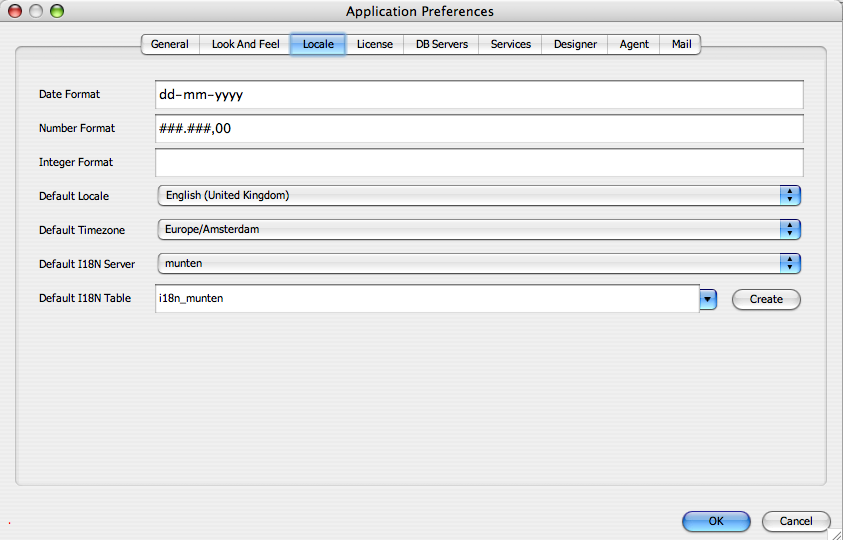Switch to the General tab
This screenshot has width=843, height=540.
coord(170,44)
